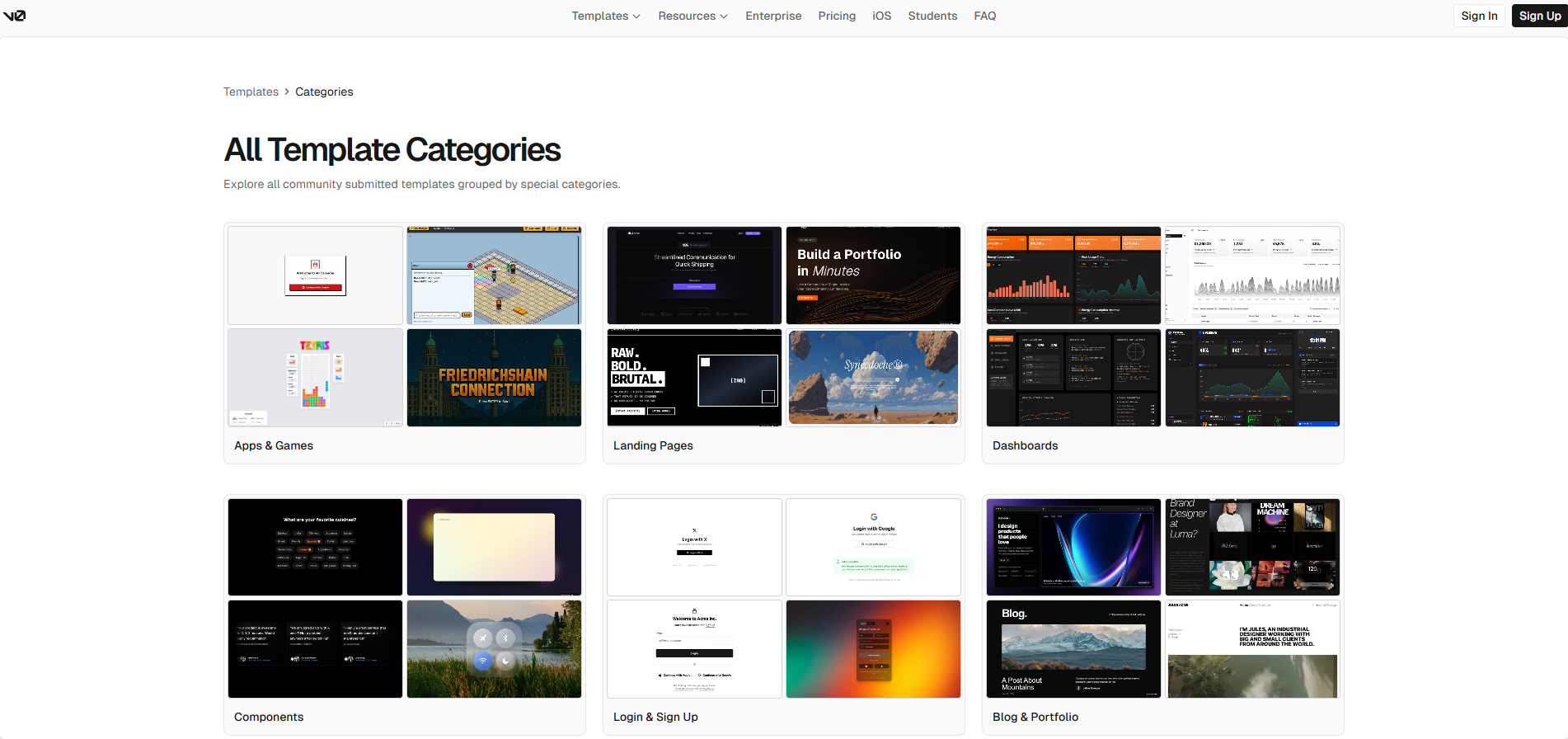Image resolution: width=1568 pixels, height=739 pixels.
Task: Expand the Resources dropdown menu
Action: pyautogui.click(x=692, y=16)
